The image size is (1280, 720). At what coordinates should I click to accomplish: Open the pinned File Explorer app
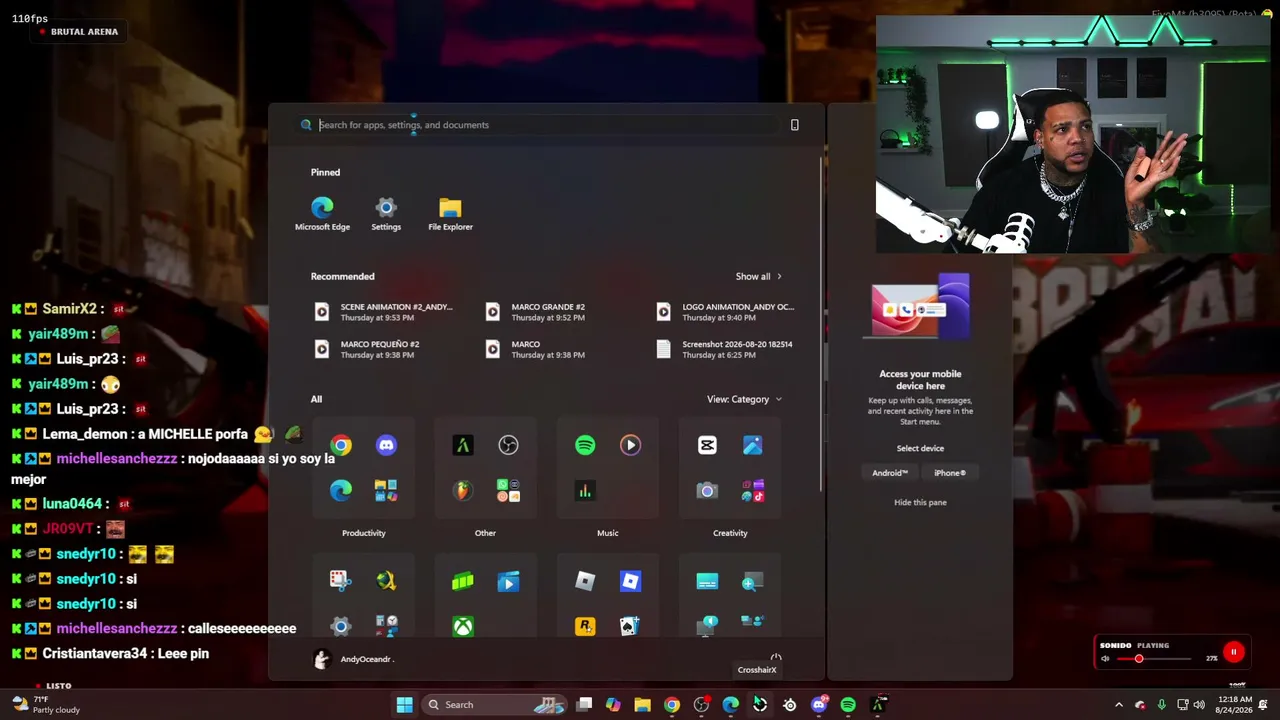click(x=450, y=214)
